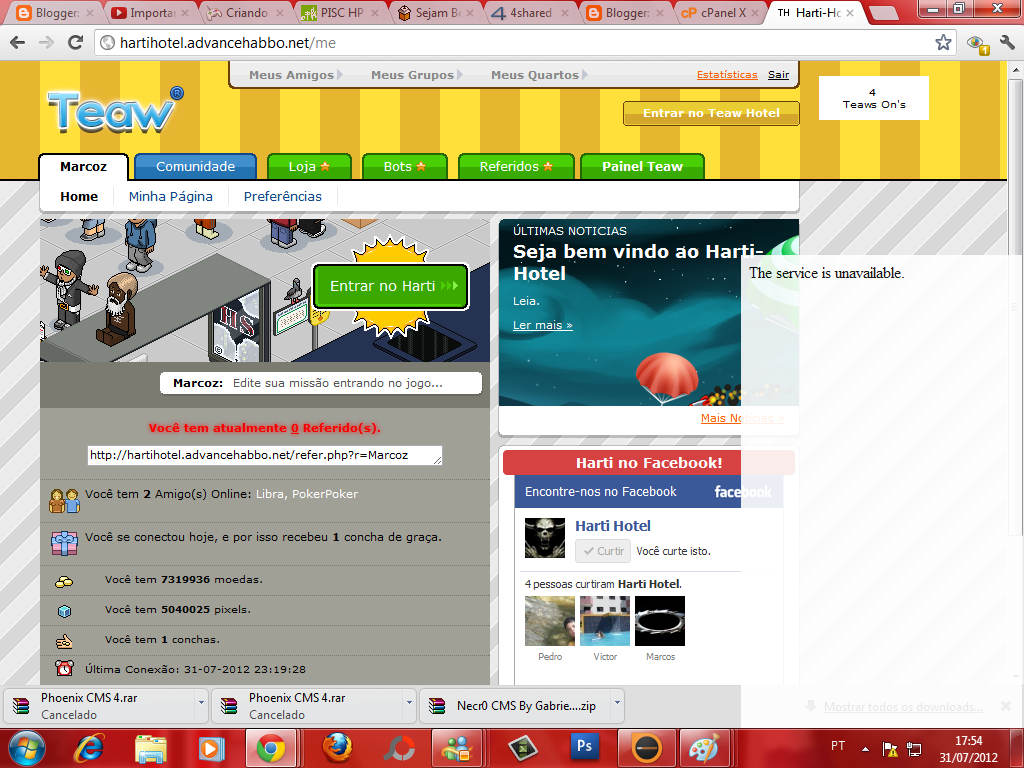Image resolution: width=1025 pixels, height=768 pixels.
Task: Click the browser forward arrow
Action: [46, 43]
